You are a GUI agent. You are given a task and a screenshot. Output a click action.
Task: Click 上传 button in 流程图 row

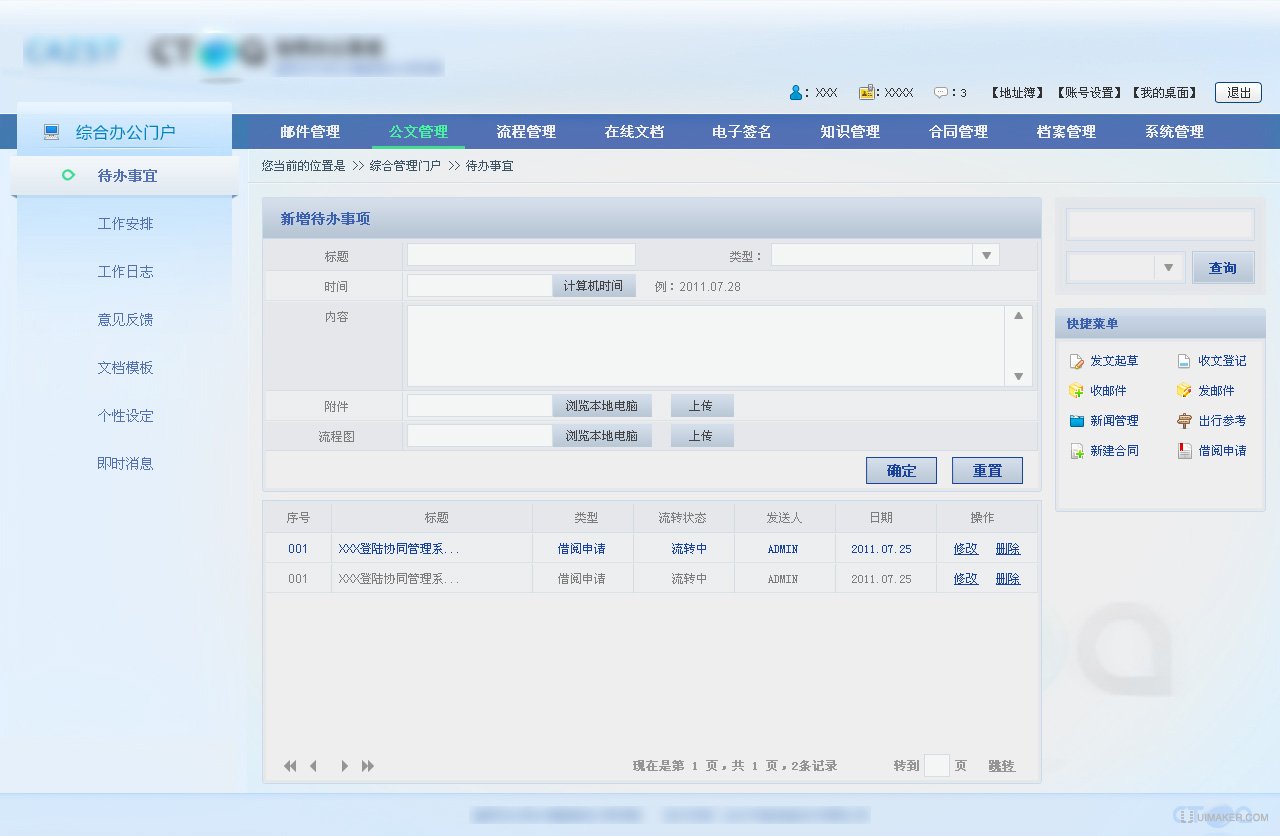(702, 436)
